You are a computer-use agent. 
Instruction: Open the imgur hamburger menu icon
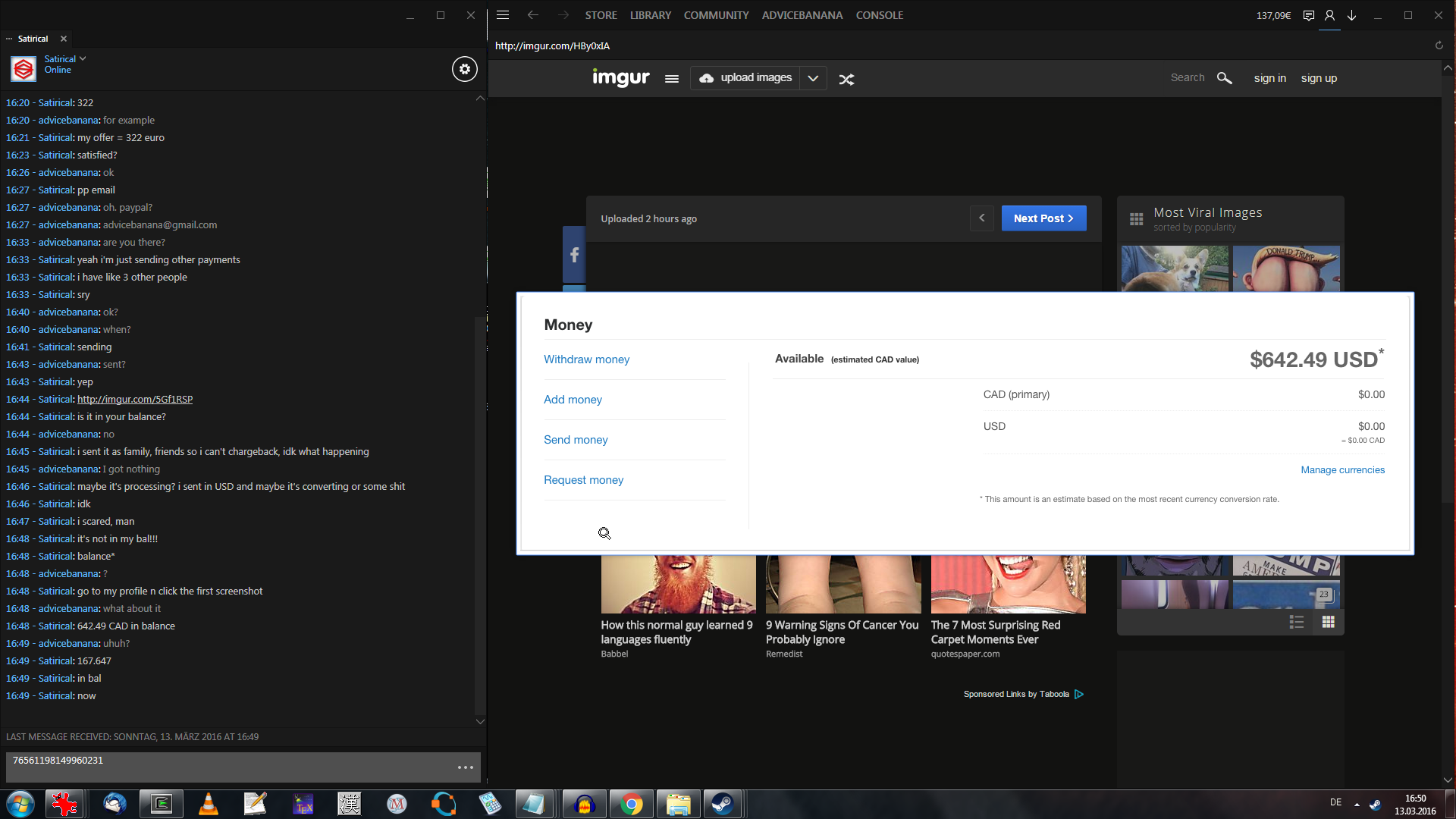671,79
